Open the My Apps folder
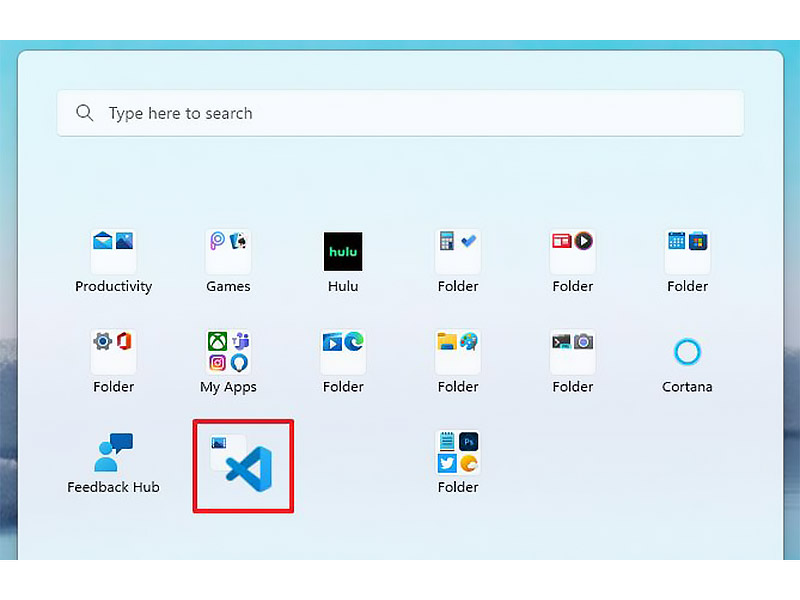This screenshot has width=800, height=600. pyautogui.click(x=228, y=352)
